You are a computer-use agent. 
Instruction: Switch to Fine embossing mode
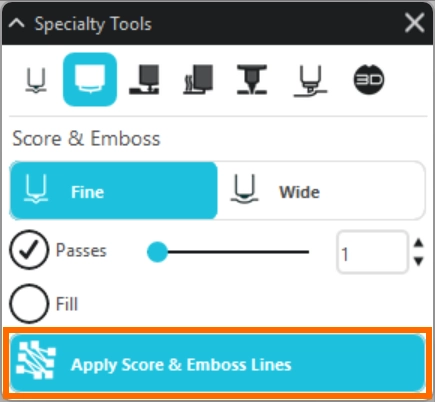pyautogui.click(x=114, y=191)
